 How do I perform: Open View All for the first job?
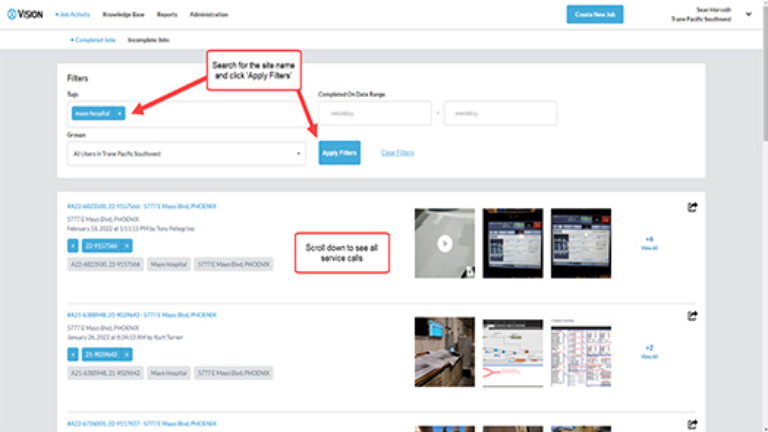pos(649,247)
